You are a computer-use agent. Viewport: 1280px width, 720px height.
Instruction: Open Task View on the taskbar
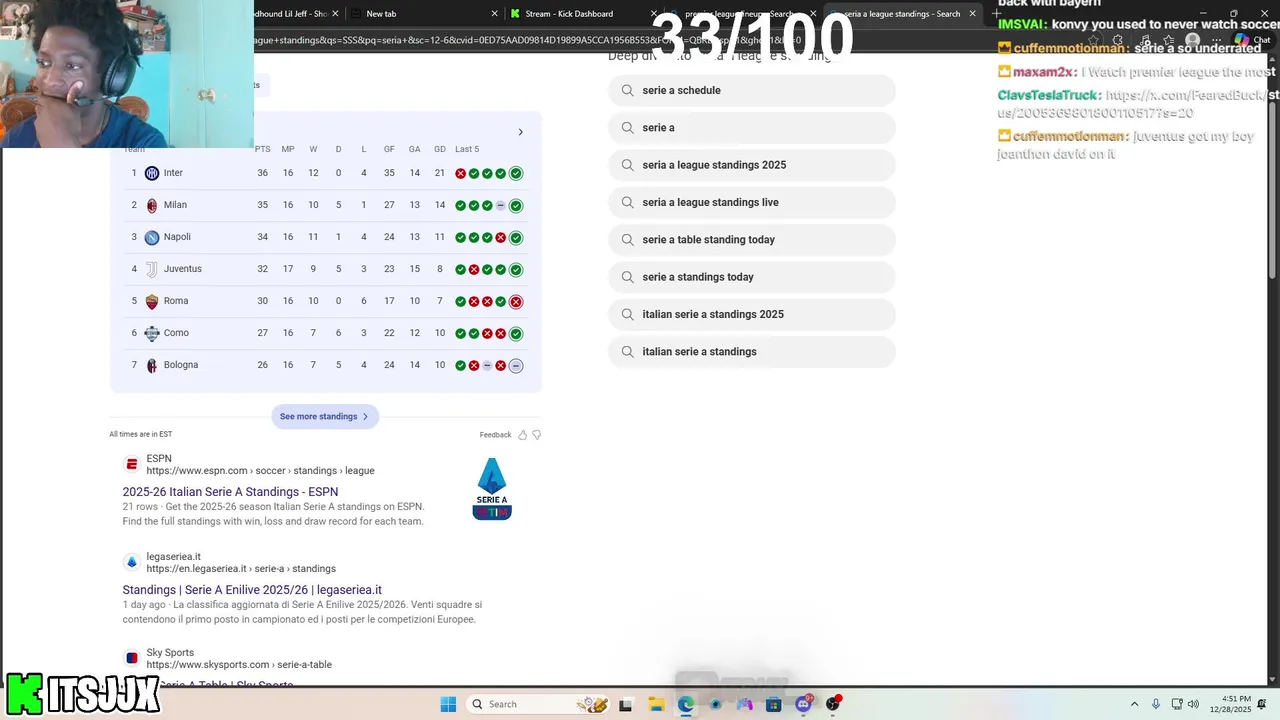[626, 704]
